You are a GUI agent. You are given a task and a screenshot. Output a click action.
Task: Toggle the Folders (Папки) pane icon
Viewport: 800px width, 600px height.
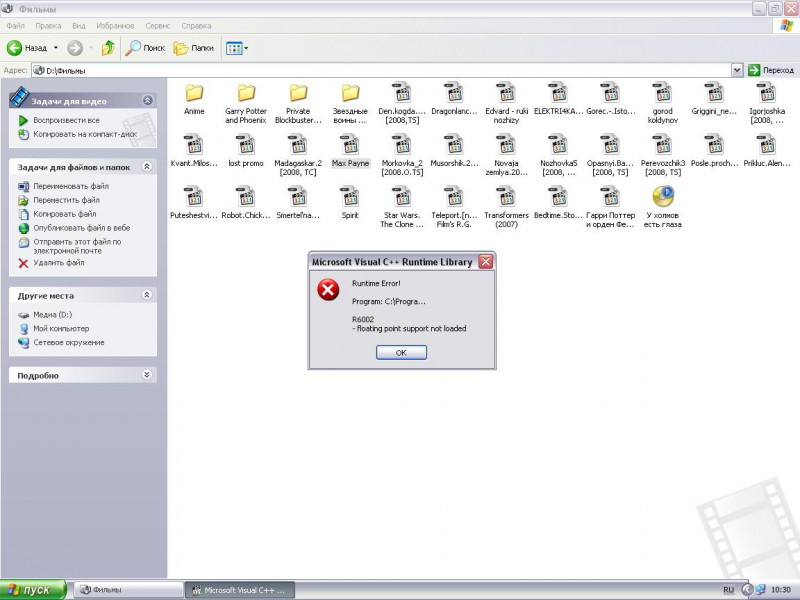(181, 48)
